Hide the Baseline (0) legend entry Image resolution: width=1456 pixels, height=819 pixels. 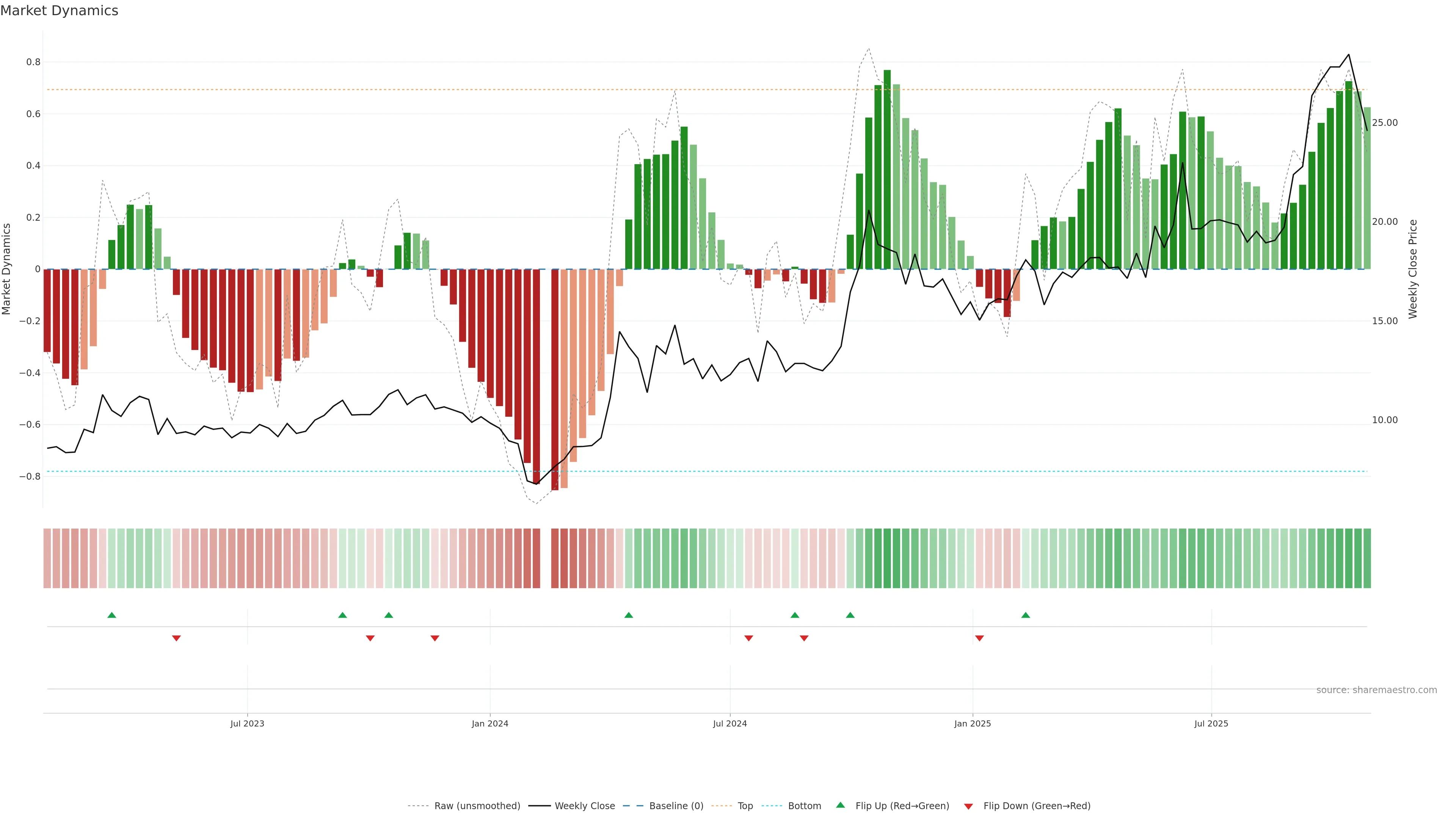[676, 806]
